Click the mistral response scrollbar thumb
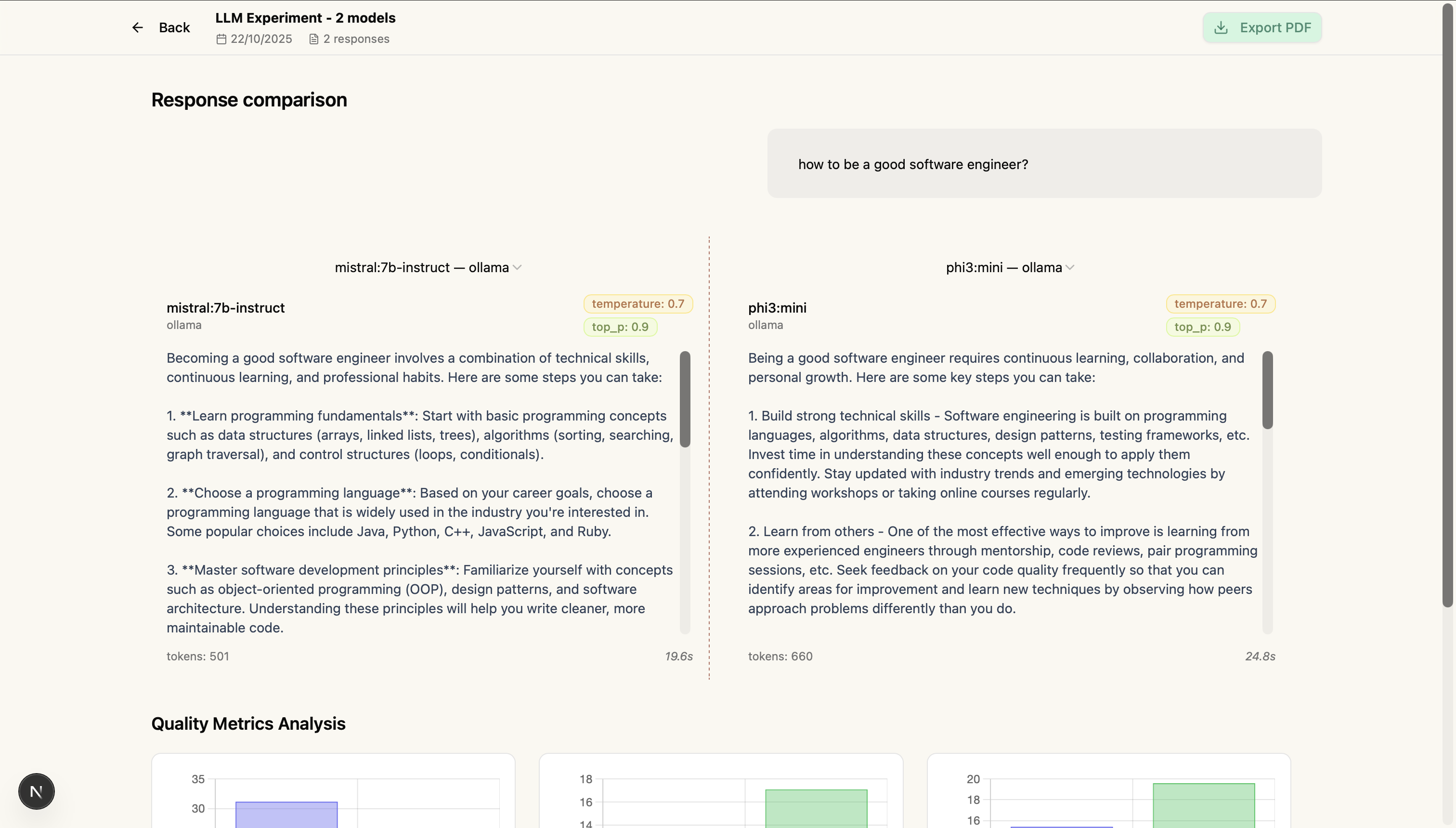This screenshot has height=828, width=1456. (685, 399)
